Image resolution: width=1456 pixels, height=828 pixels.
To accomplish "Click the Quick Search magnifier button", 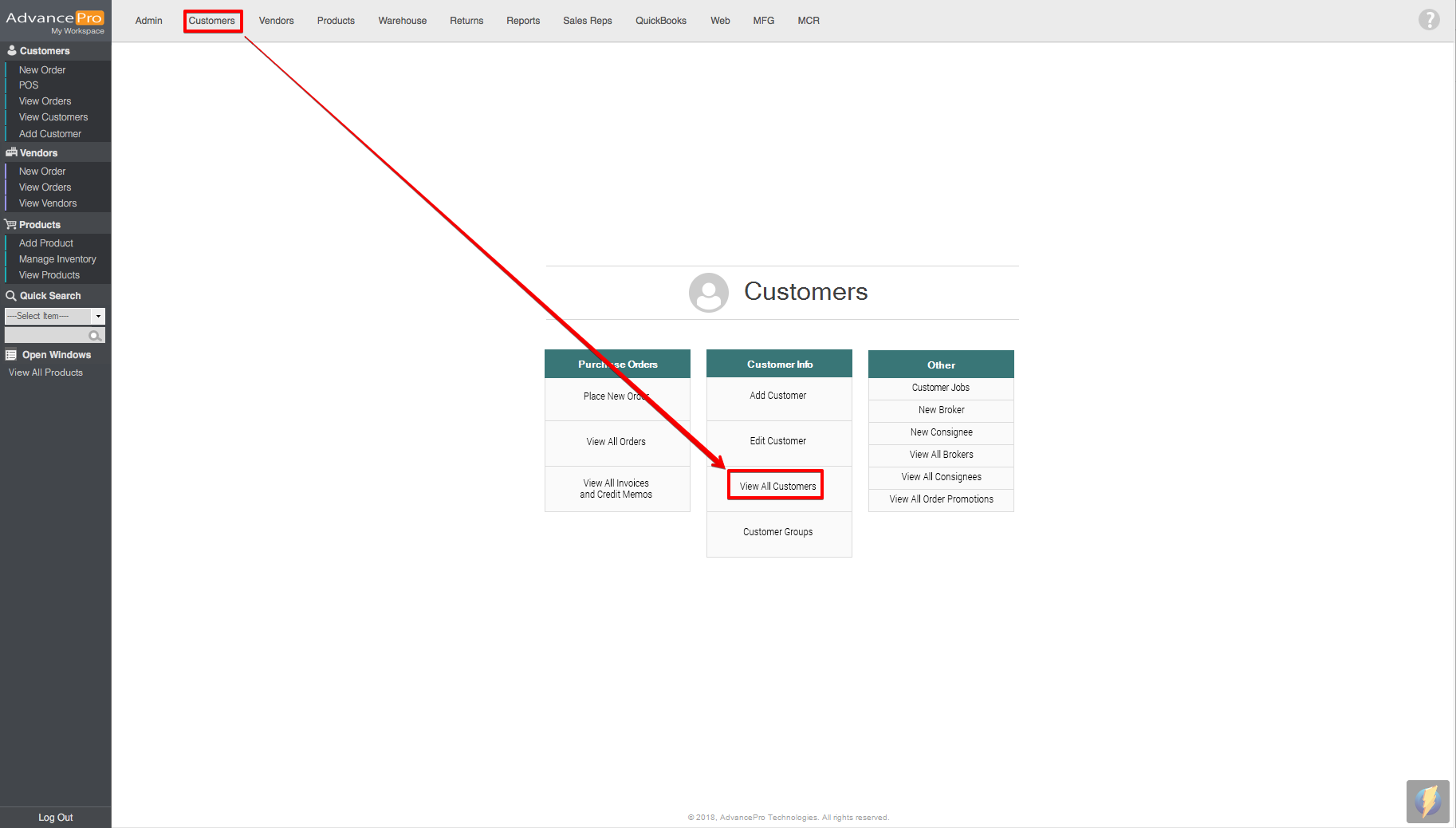I will pos(95,336).
